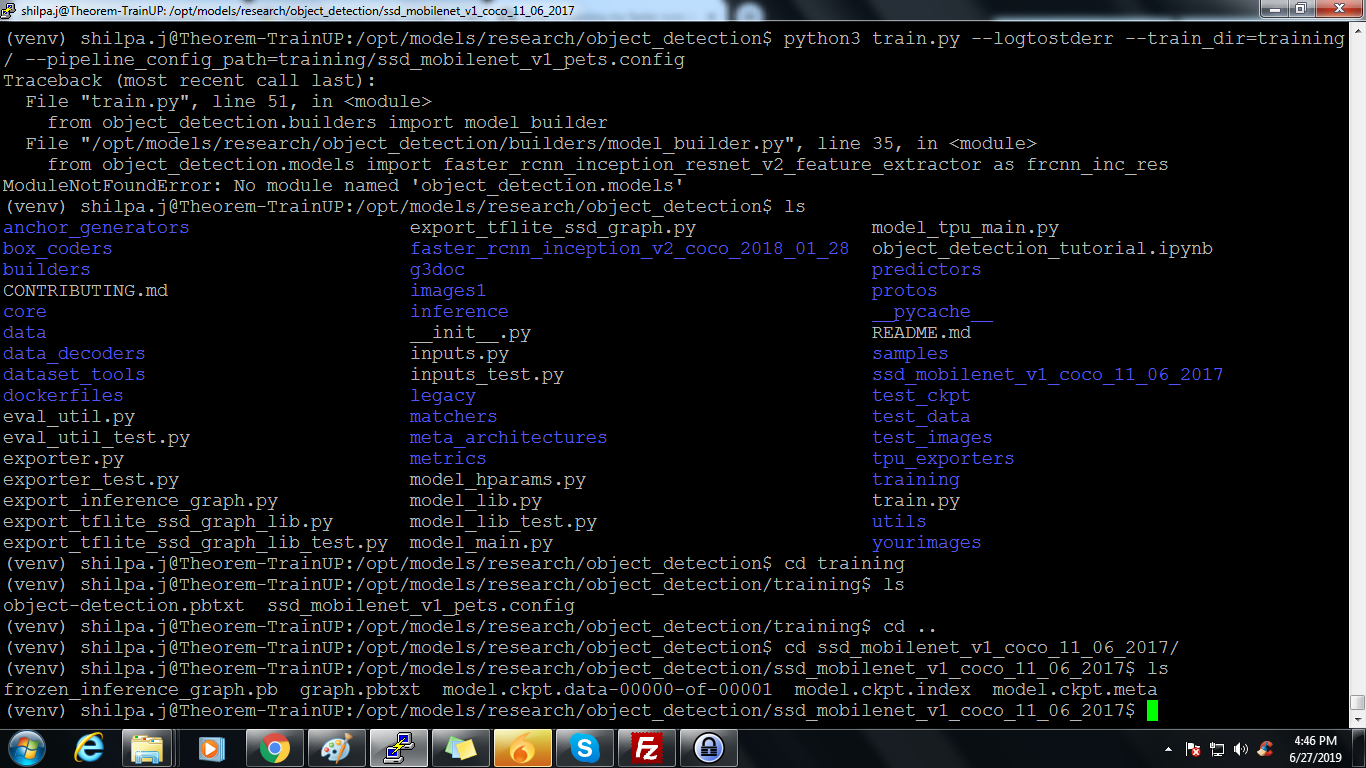Screen dimensions: 1366x768
Task: Click 'box_coders' in the ls listing
Action: (x=58, y=249)
